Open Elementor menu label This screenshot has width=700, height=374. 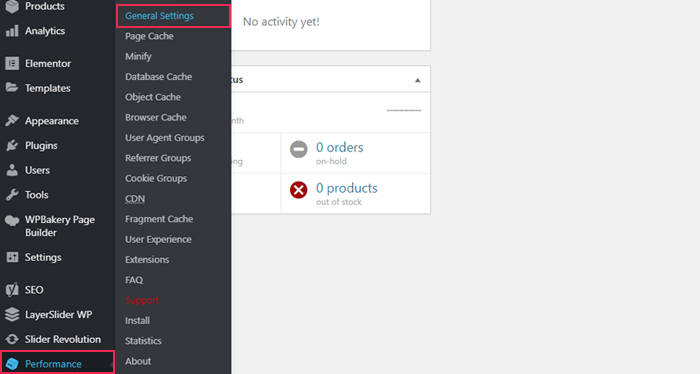point(48,63)
